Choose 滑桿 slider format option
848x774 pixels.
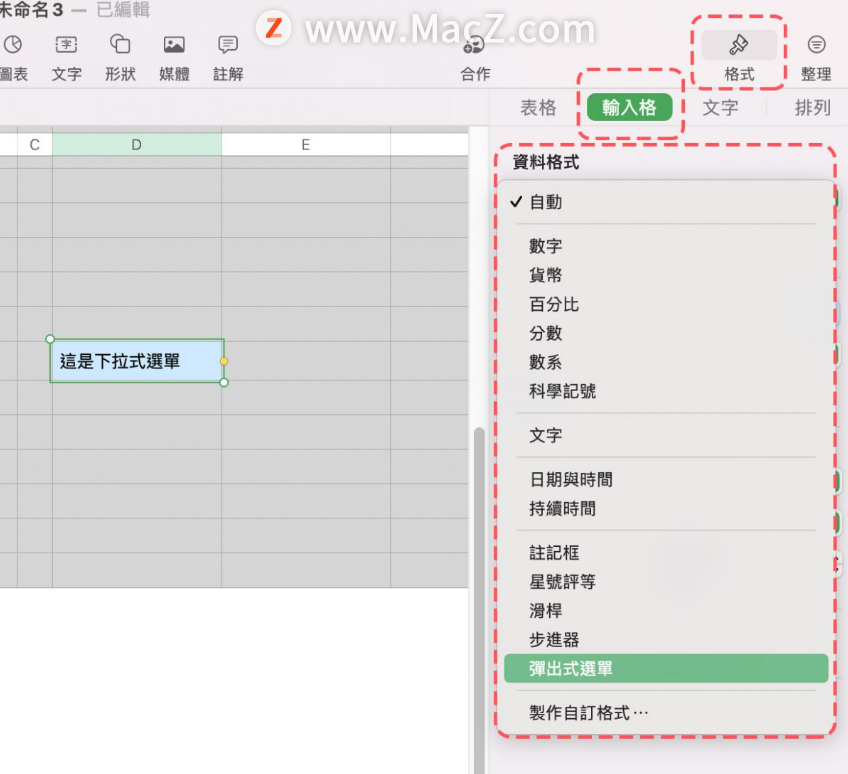point(666,611)
